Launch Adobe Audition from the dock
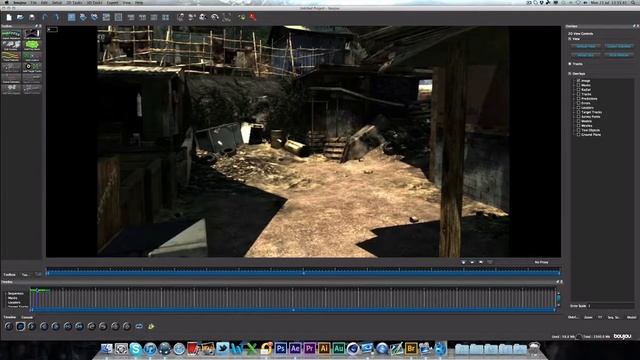640x360 pixels. pos(338,348)
